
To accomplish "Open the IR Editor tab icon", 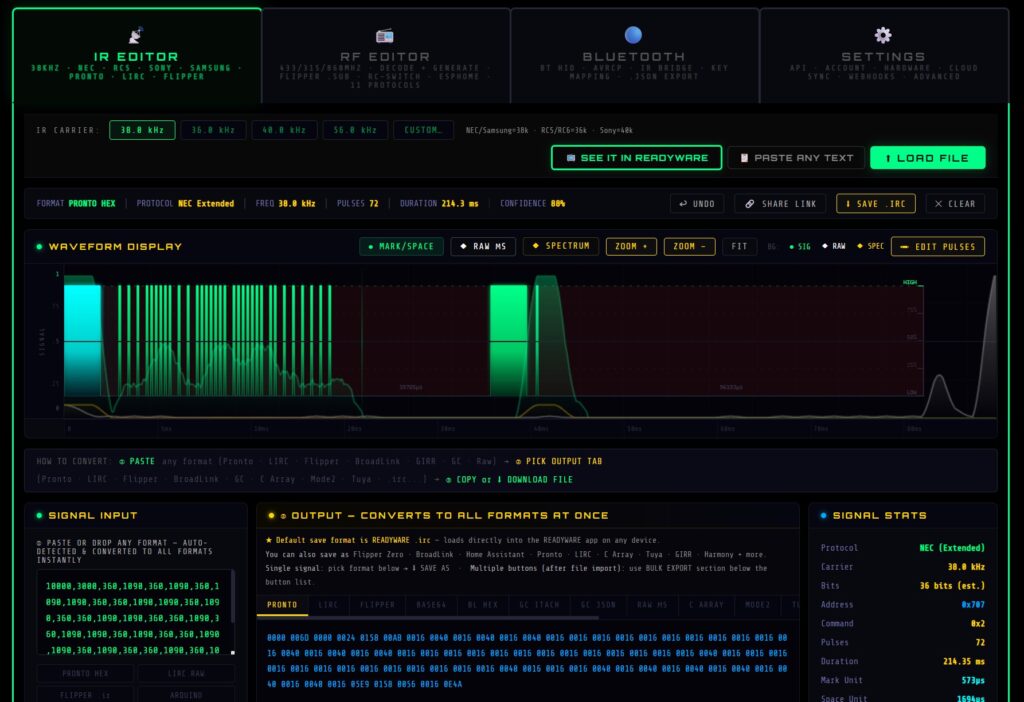I will coord(136,35).
